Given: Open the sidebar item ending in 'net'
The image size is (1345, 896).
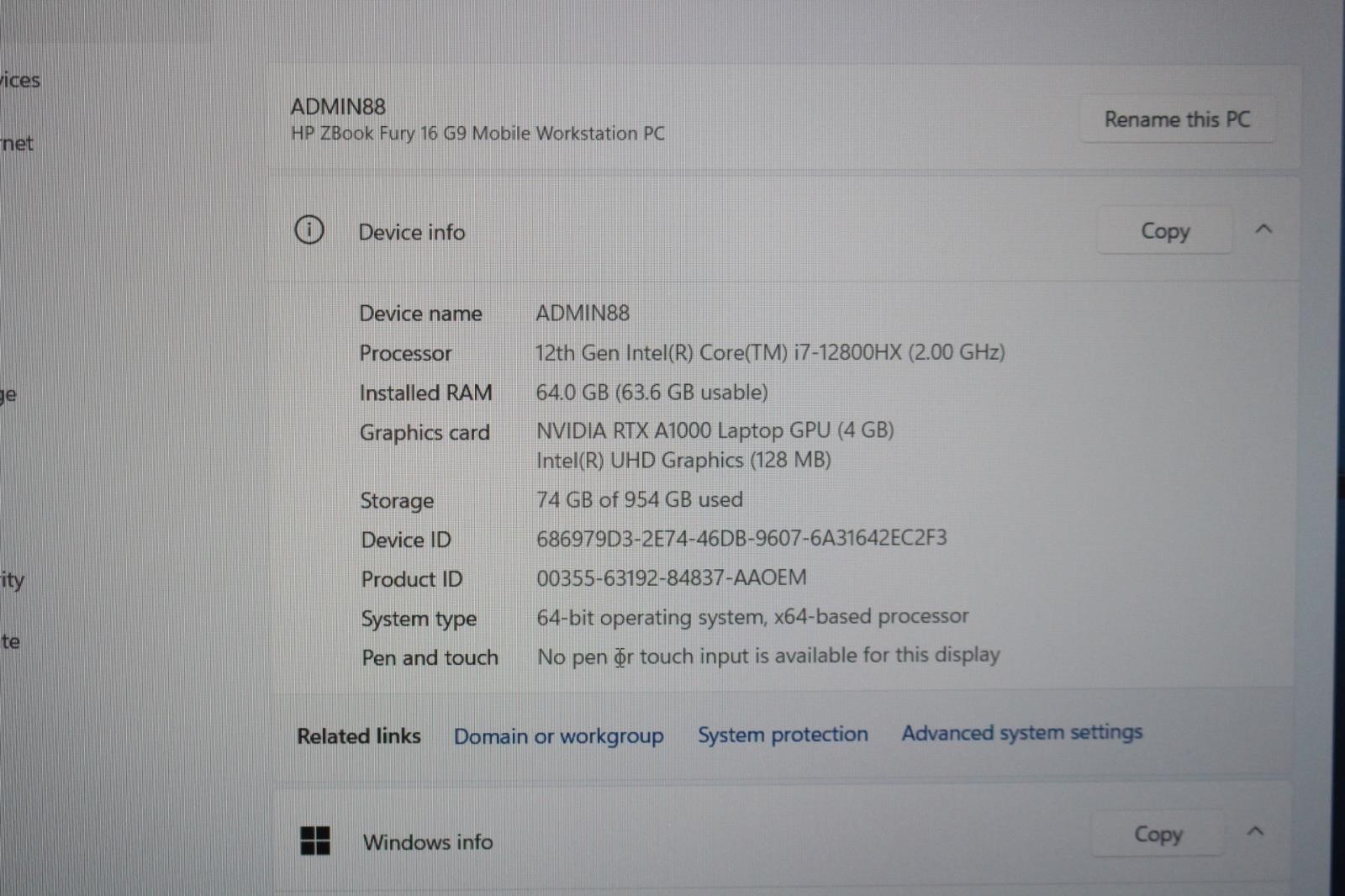Looking at the screenshot, I should point(17,143).
